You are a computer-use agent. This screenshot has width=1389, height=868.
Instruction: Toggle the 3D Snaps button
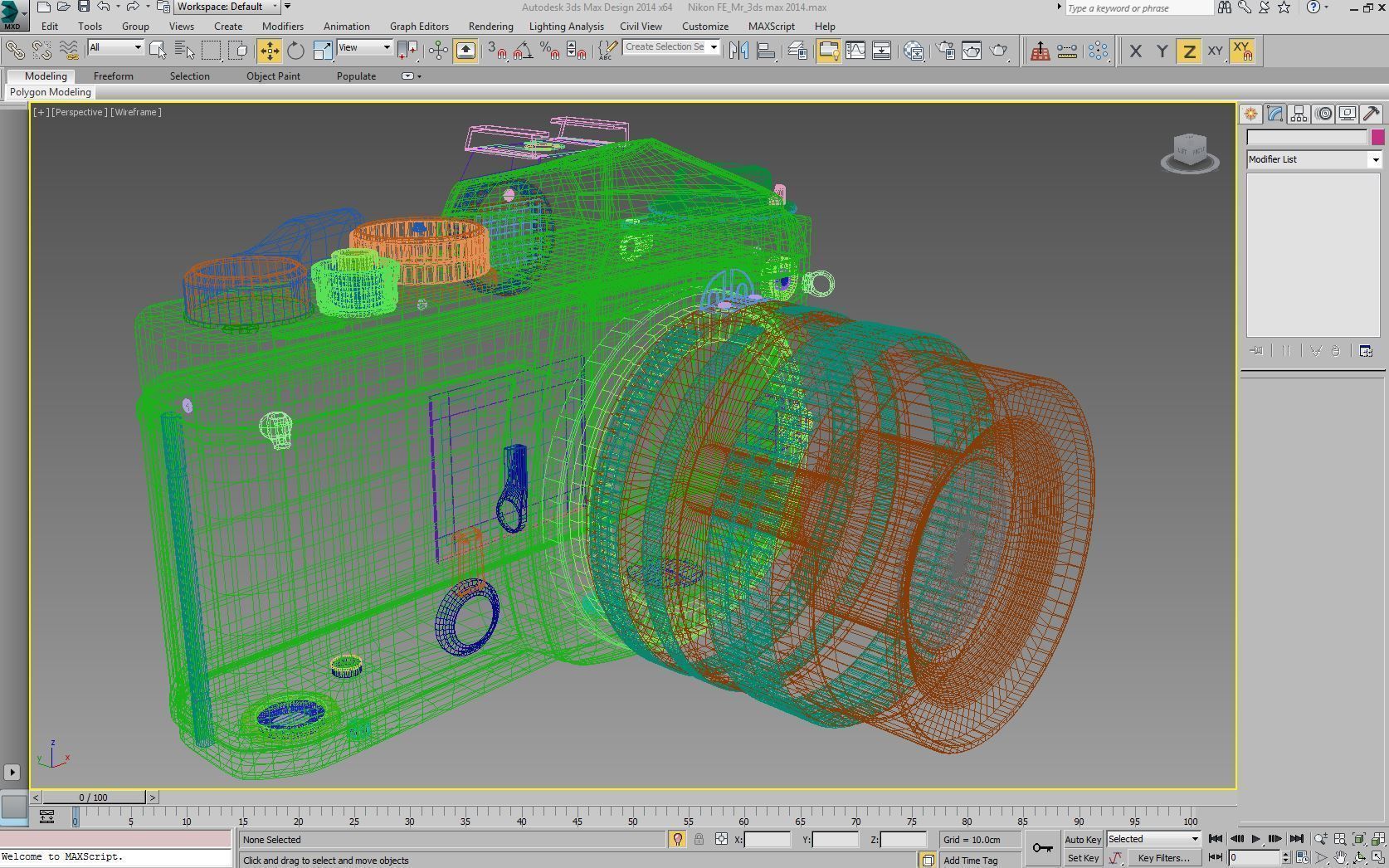click(x=496, y=51)
